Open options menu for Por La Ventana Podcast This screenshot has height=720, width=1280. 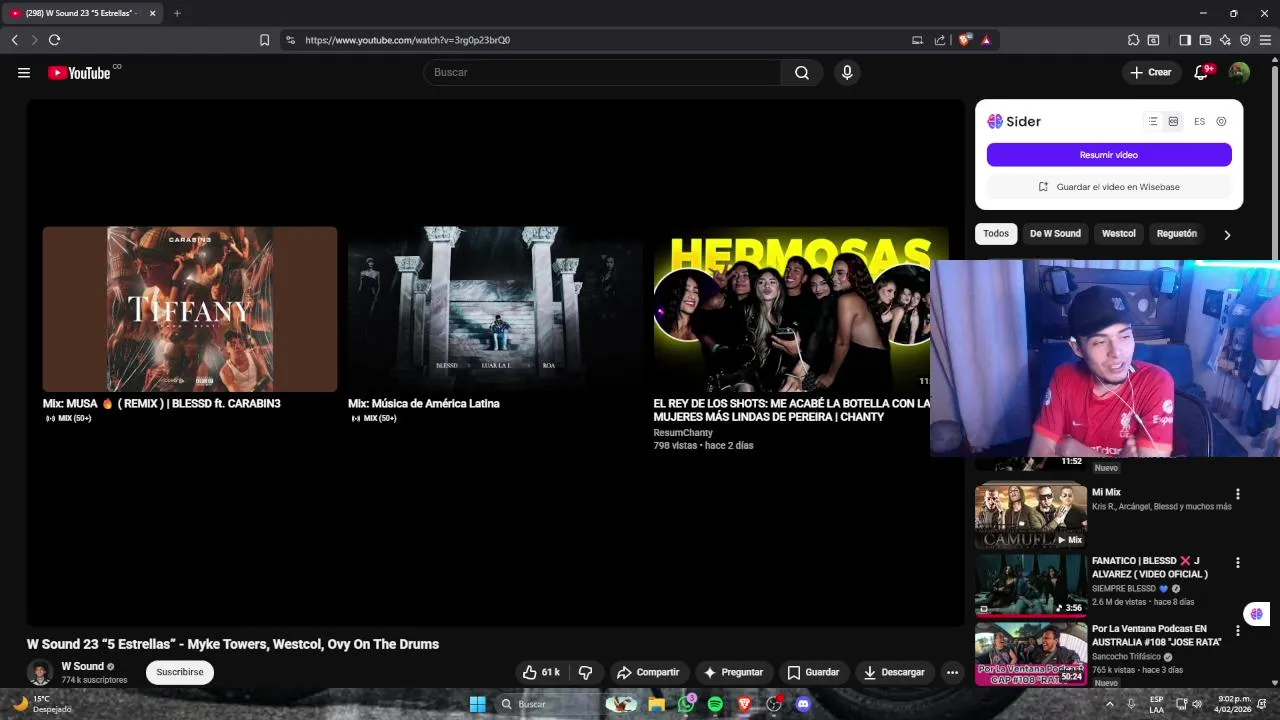(1238, 631)
